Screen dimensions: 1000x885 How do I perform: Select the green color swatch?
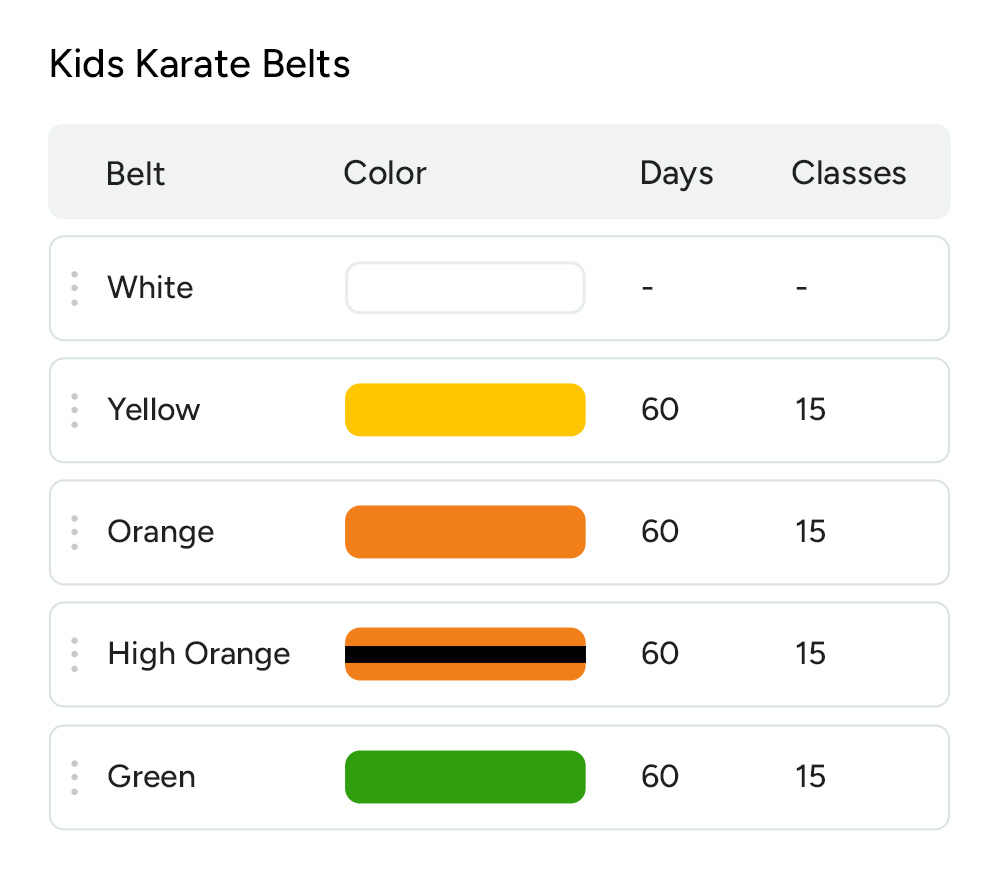465,777
